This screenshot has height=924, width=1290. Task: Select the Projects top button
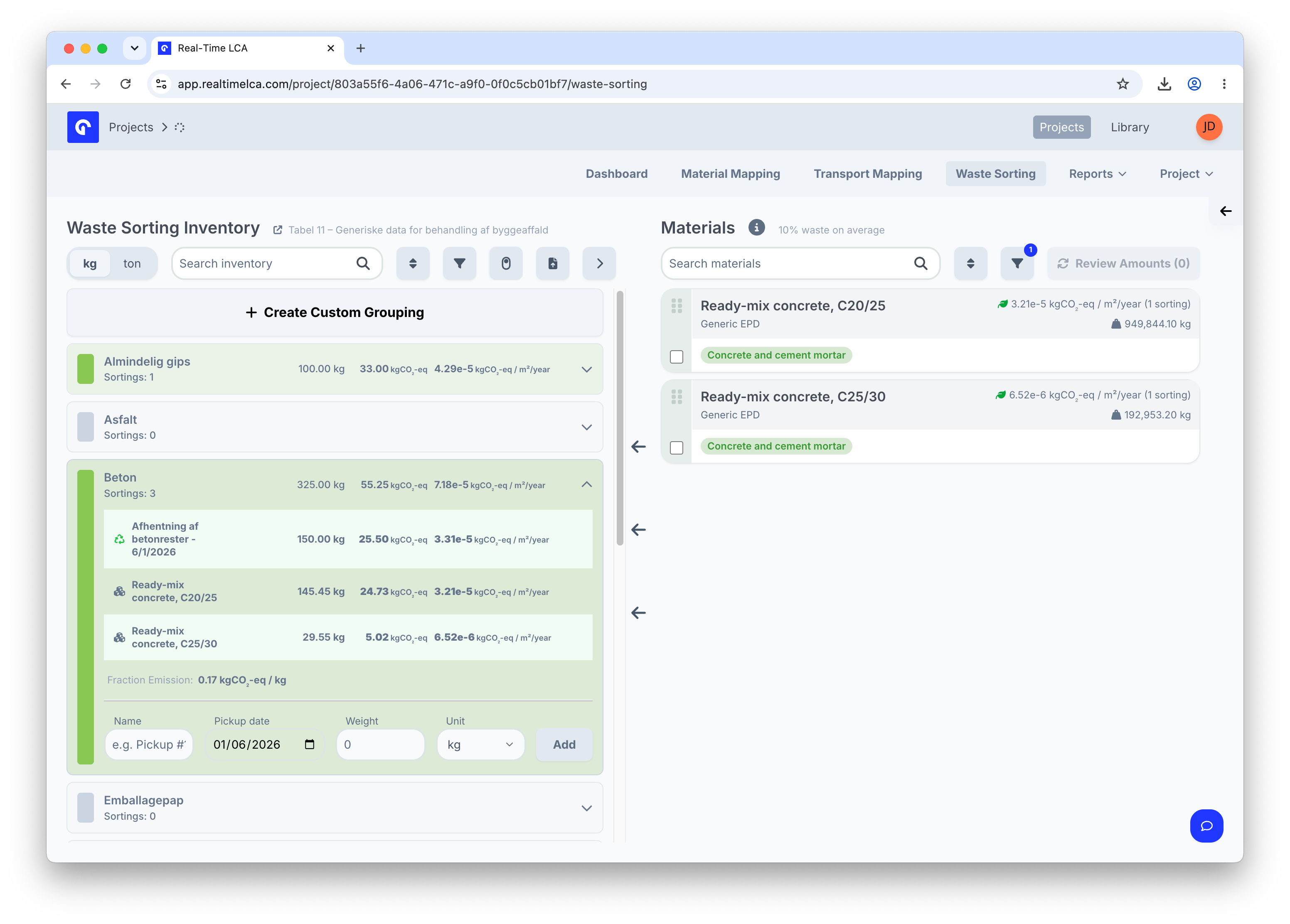coord(1061,128)
